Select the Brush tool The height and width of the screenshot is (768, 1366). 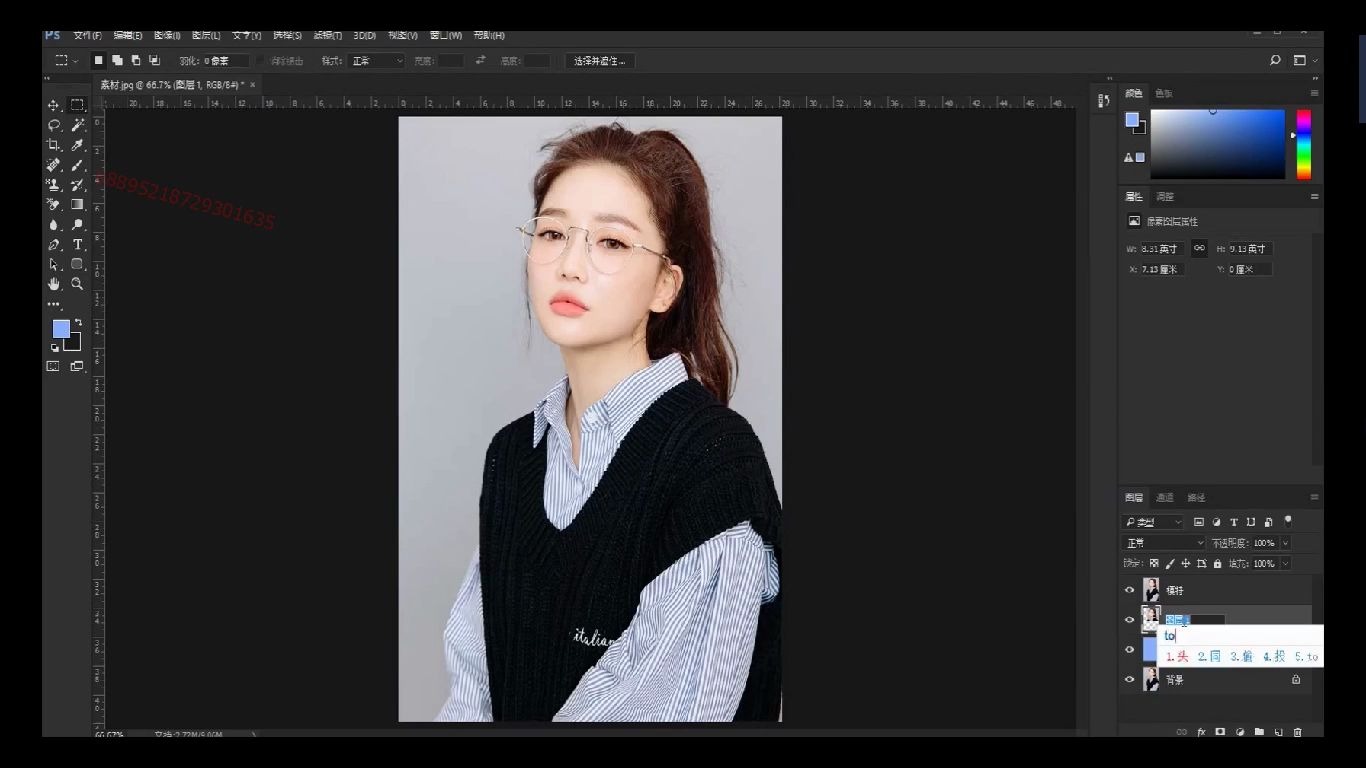[x=77, y=165]
